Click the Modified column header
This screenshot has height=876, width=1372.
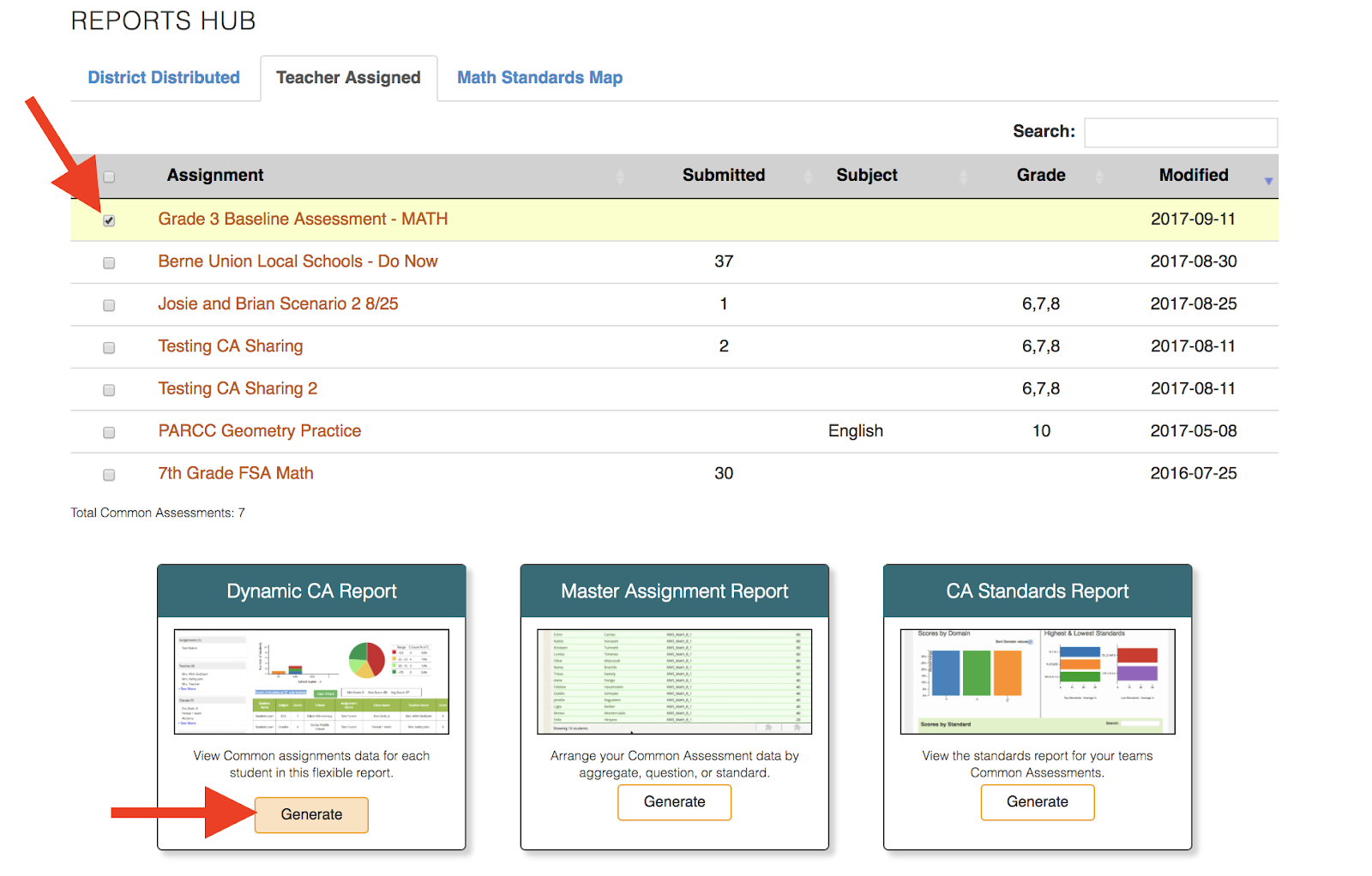tap(1194, 175)
